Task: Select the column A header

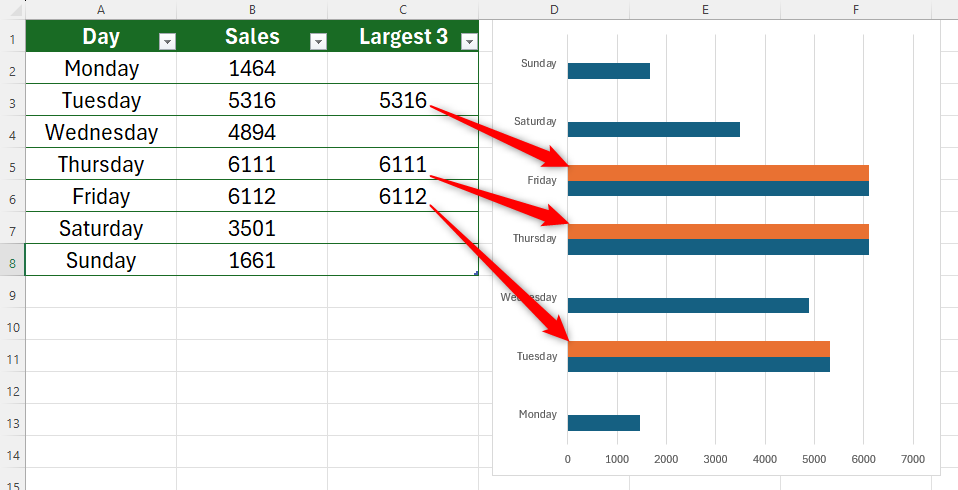Action: (x=101, y=9)
